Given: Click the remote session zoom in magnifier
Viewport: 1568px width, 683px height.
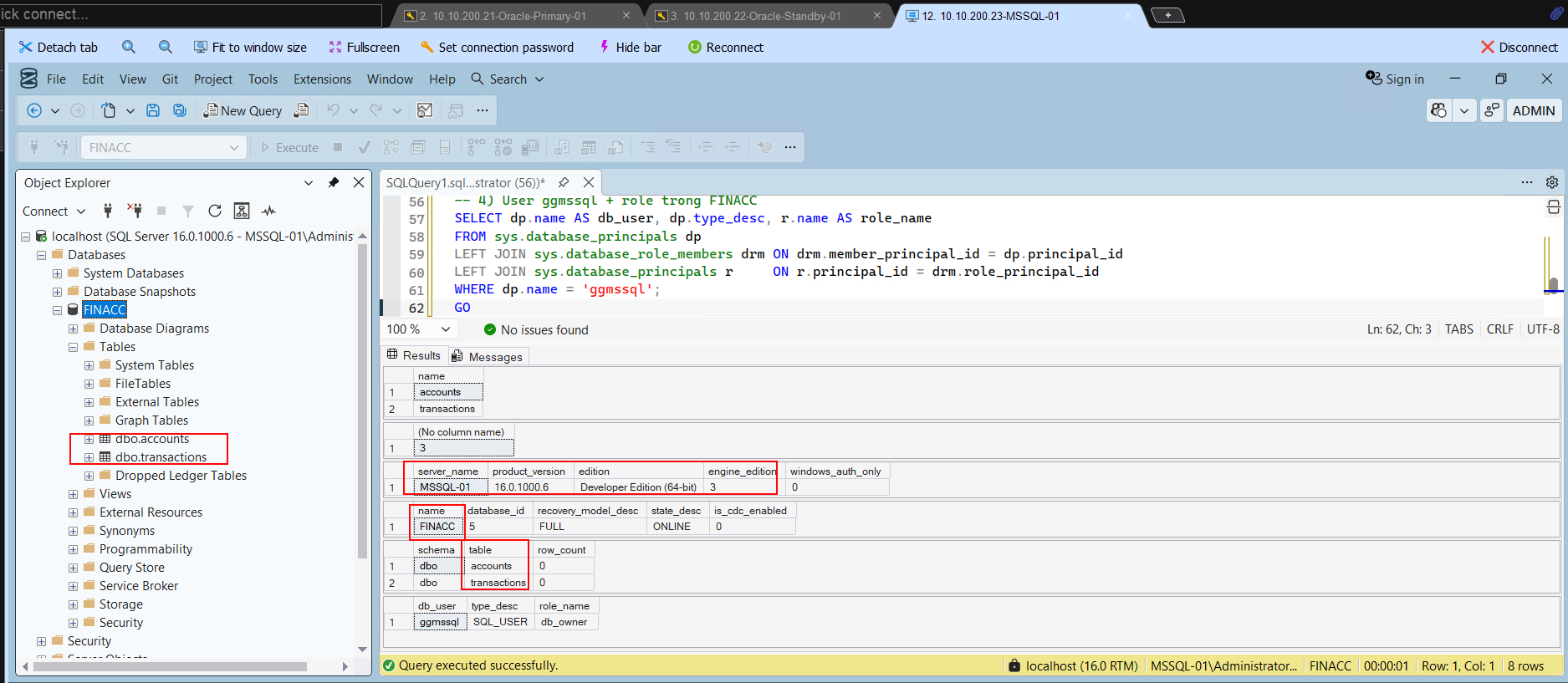Looking at the screenshot, I should [128, 47].
